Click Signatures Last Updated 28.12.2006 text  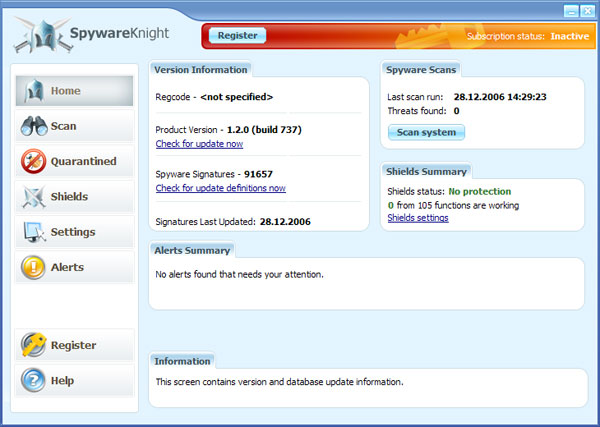click(233, 222)
